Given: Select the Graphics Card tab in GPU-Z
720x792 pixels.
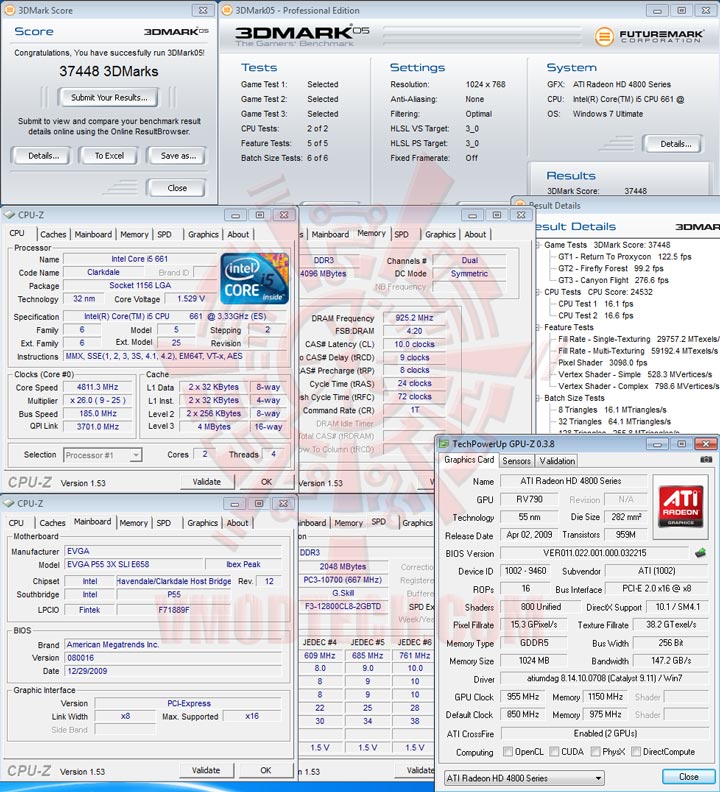Looking at the screenshot, I should [x=469, y=460].
